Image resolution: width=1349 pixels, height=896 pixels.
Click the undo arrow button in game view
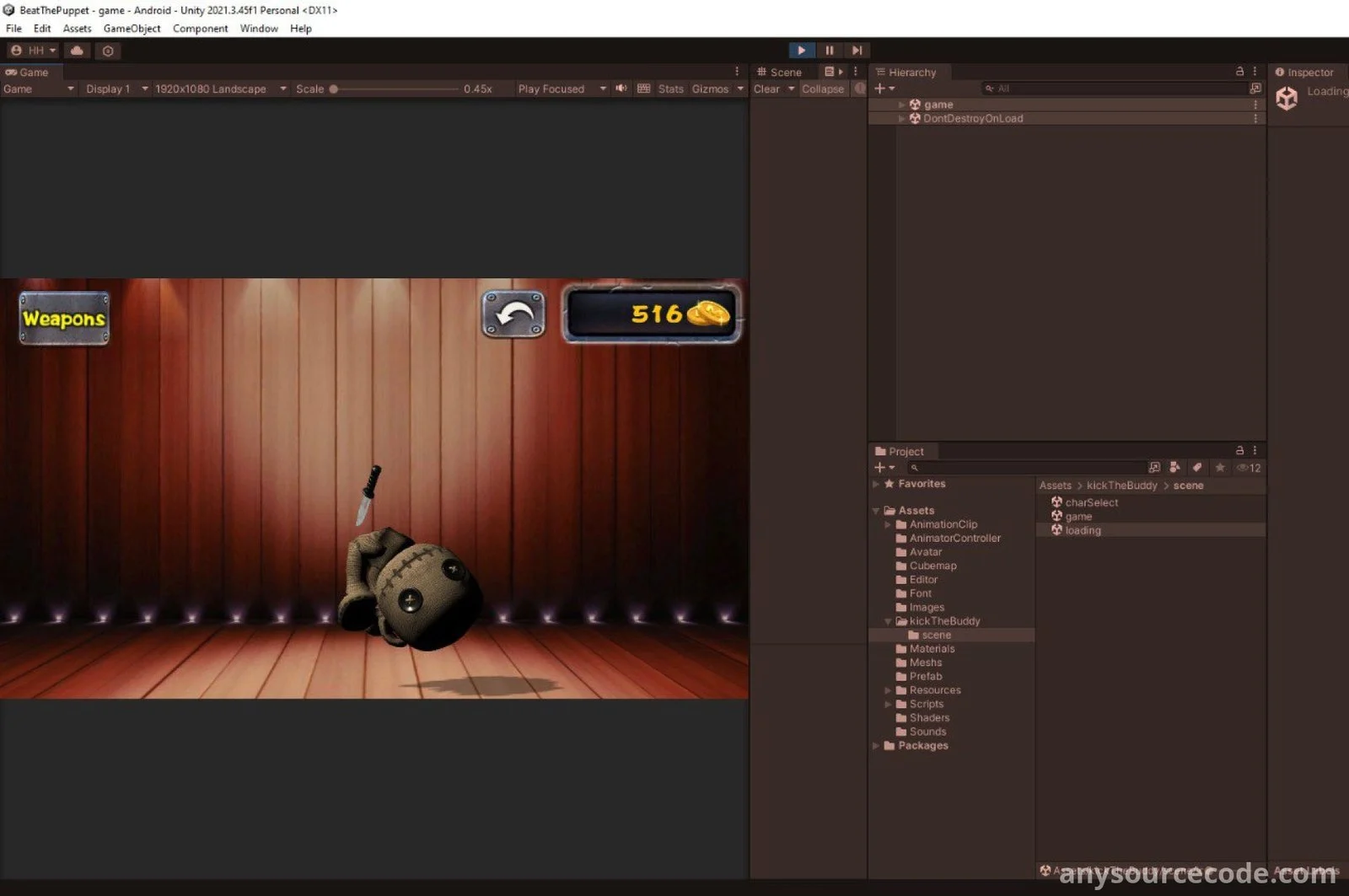(513, 315)
